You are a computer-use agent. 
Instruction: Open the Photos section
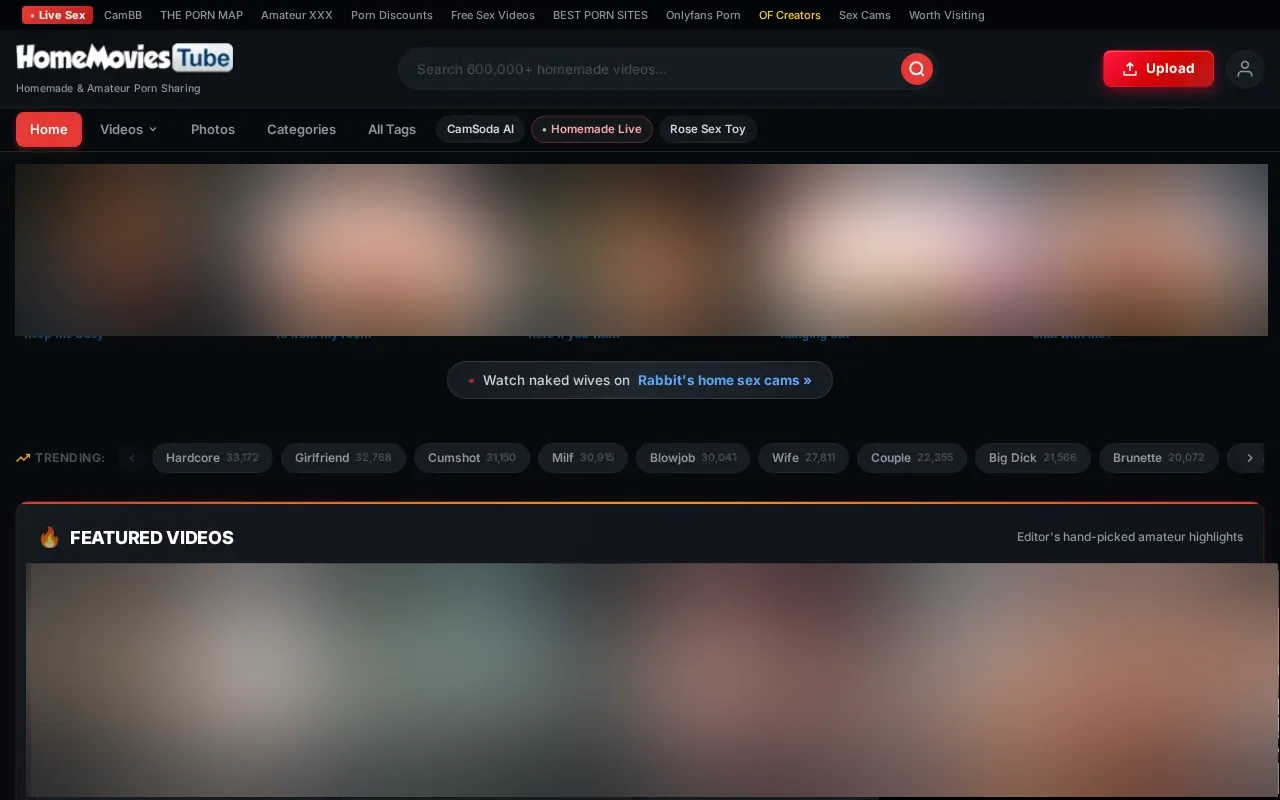click(213, 129)
